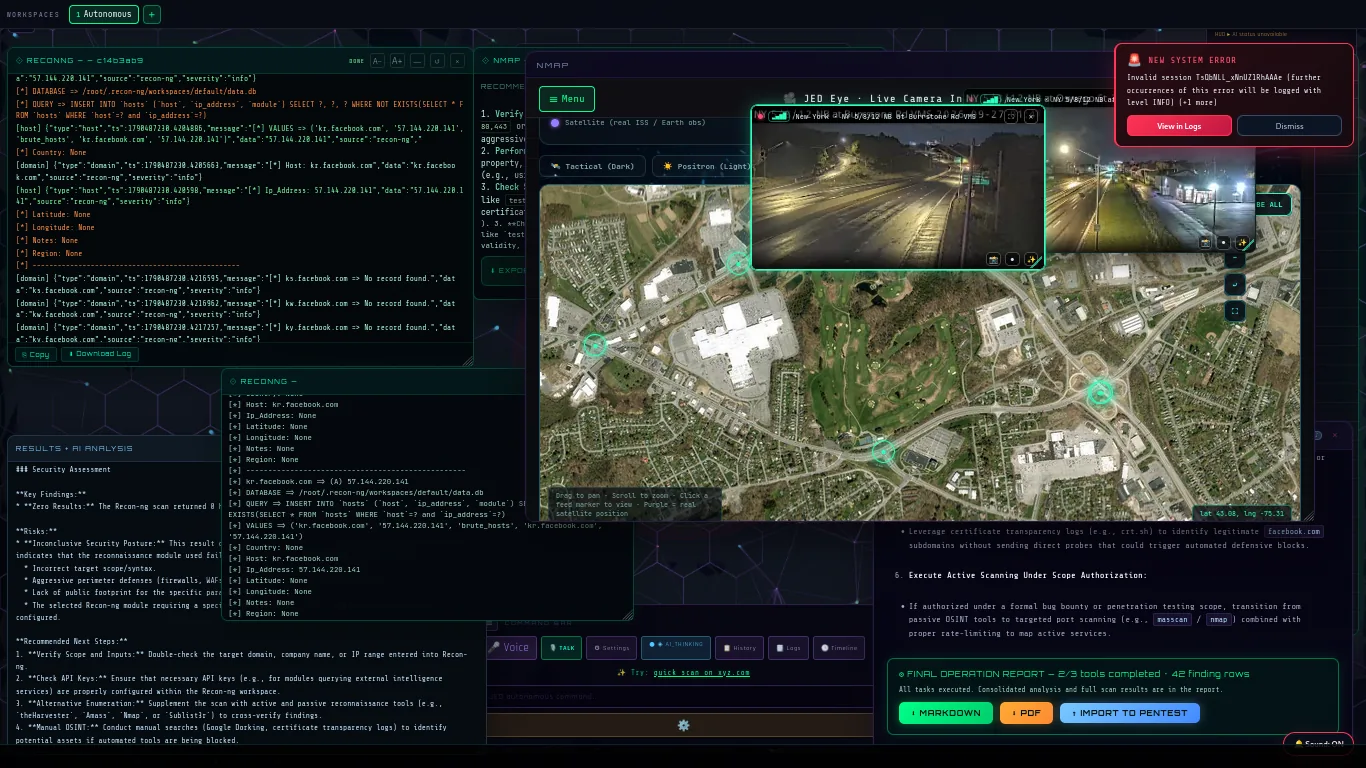
Task: Toggle the TALK mode button
Action: click(561, 648)
